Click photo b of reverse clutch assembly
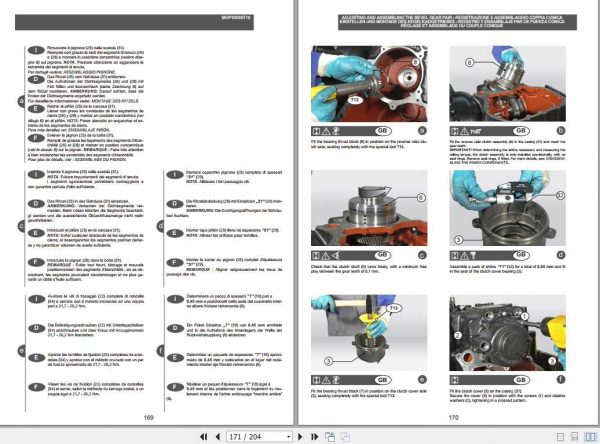Screen dimensions: 600x444 [x=507, y=84]
